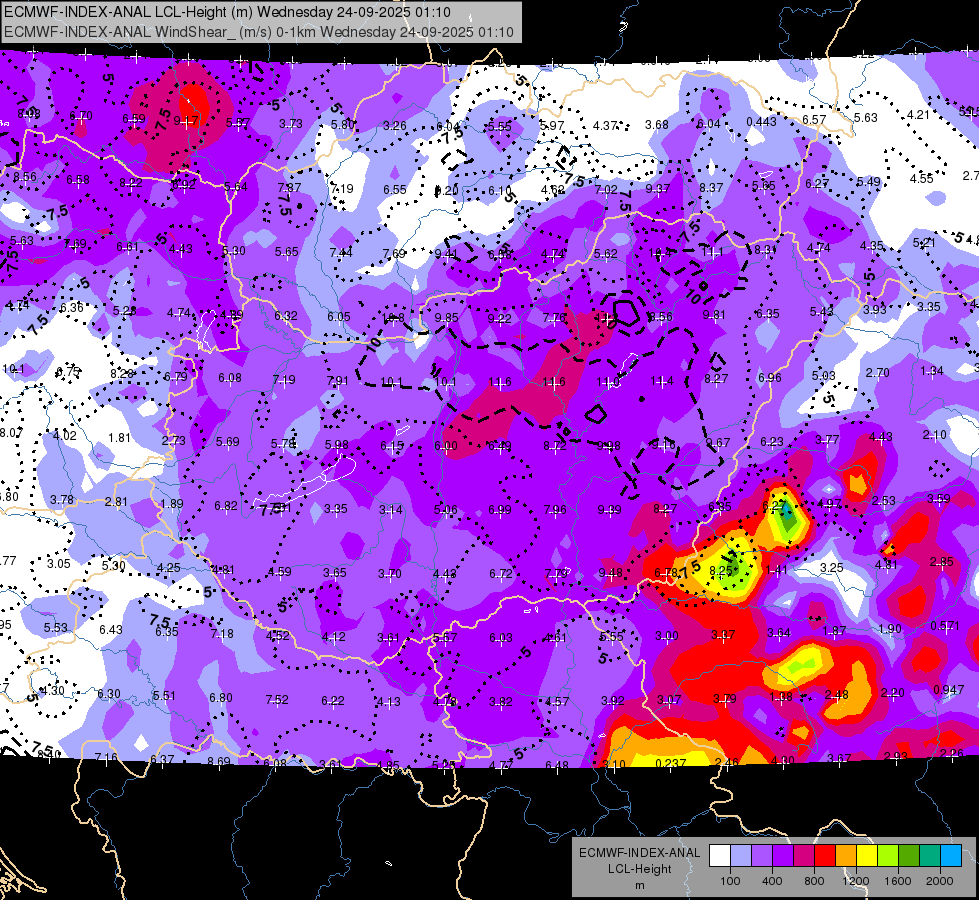Select the red legend color swatch
The width and height of the screenshot is (979, 900).
pos(825,856)
